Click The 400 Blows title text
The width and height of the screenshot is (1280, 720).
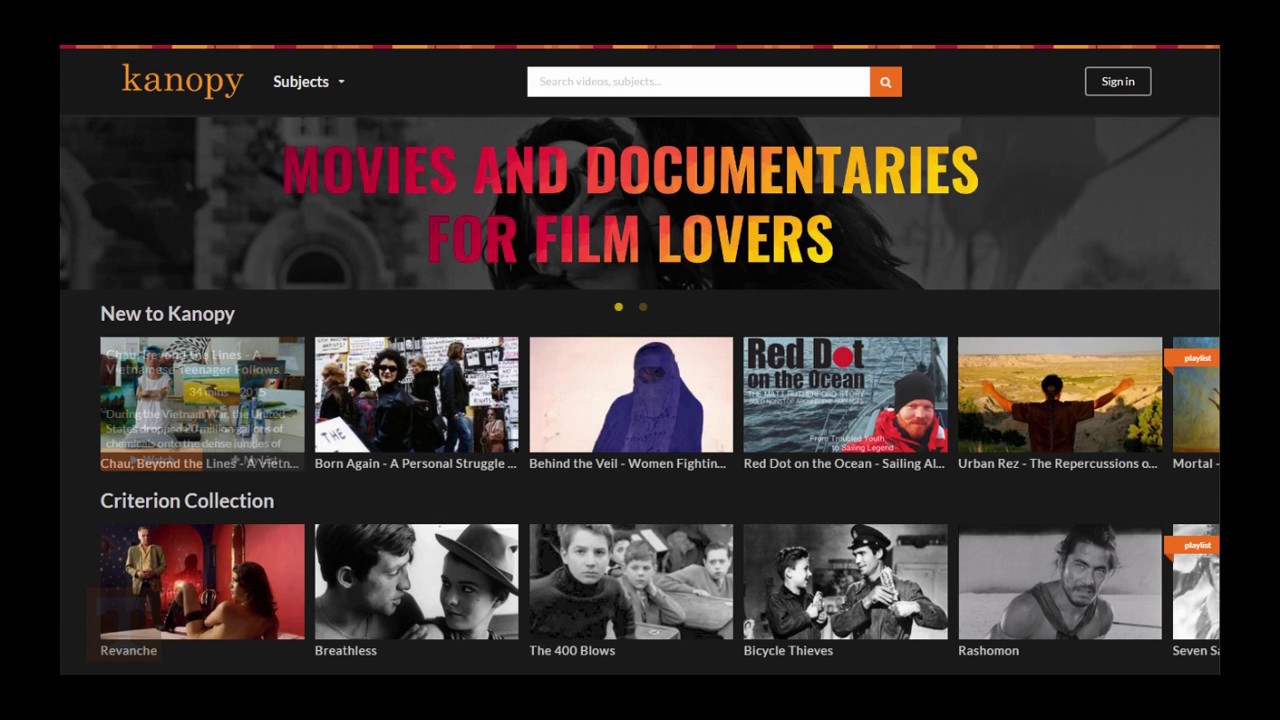point(572,651)
